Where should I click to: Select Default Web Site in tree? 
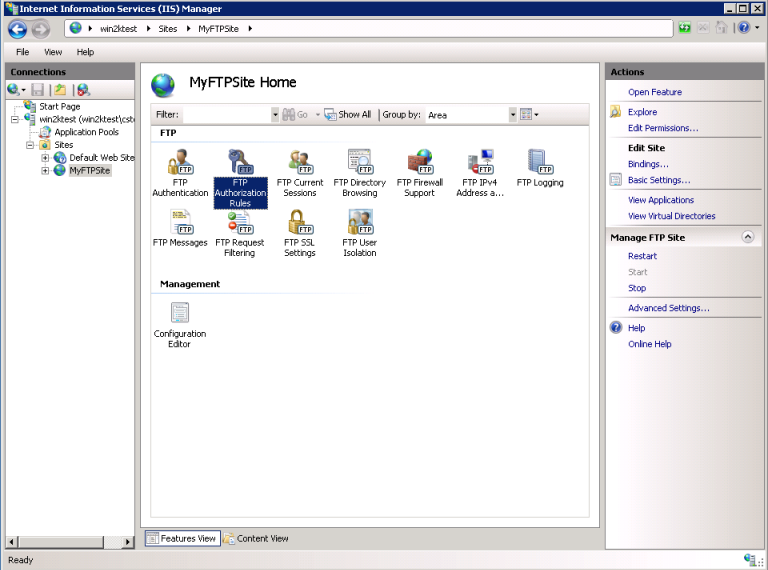[x=101, y=158]
